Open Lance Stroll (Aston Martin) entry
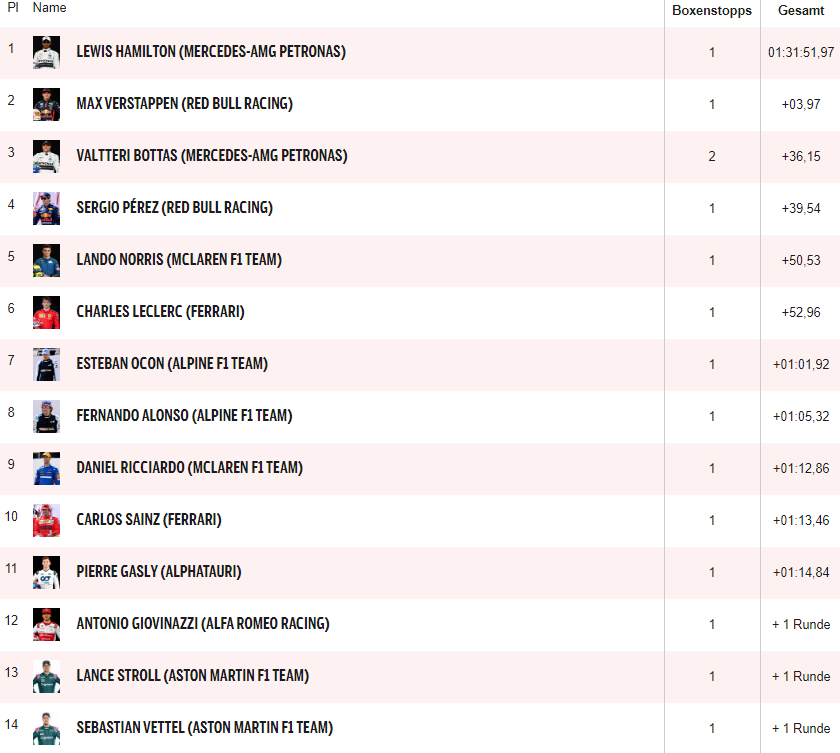Viewport: 840px width, 753px height. pos(192,676)
